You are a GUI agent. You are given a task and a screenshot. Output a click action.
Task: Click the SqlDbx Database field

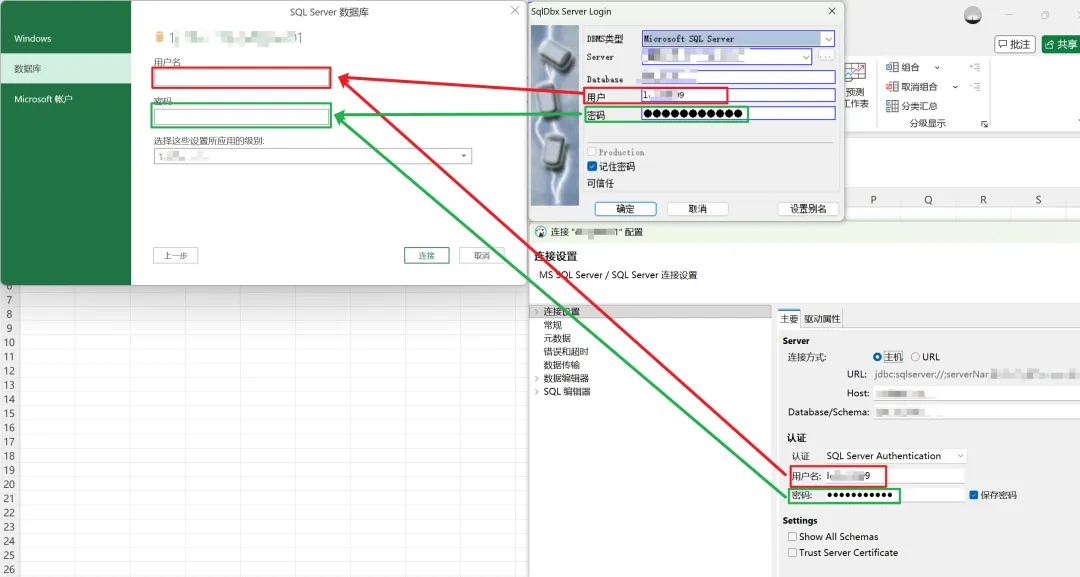click(x=738, y=77)
